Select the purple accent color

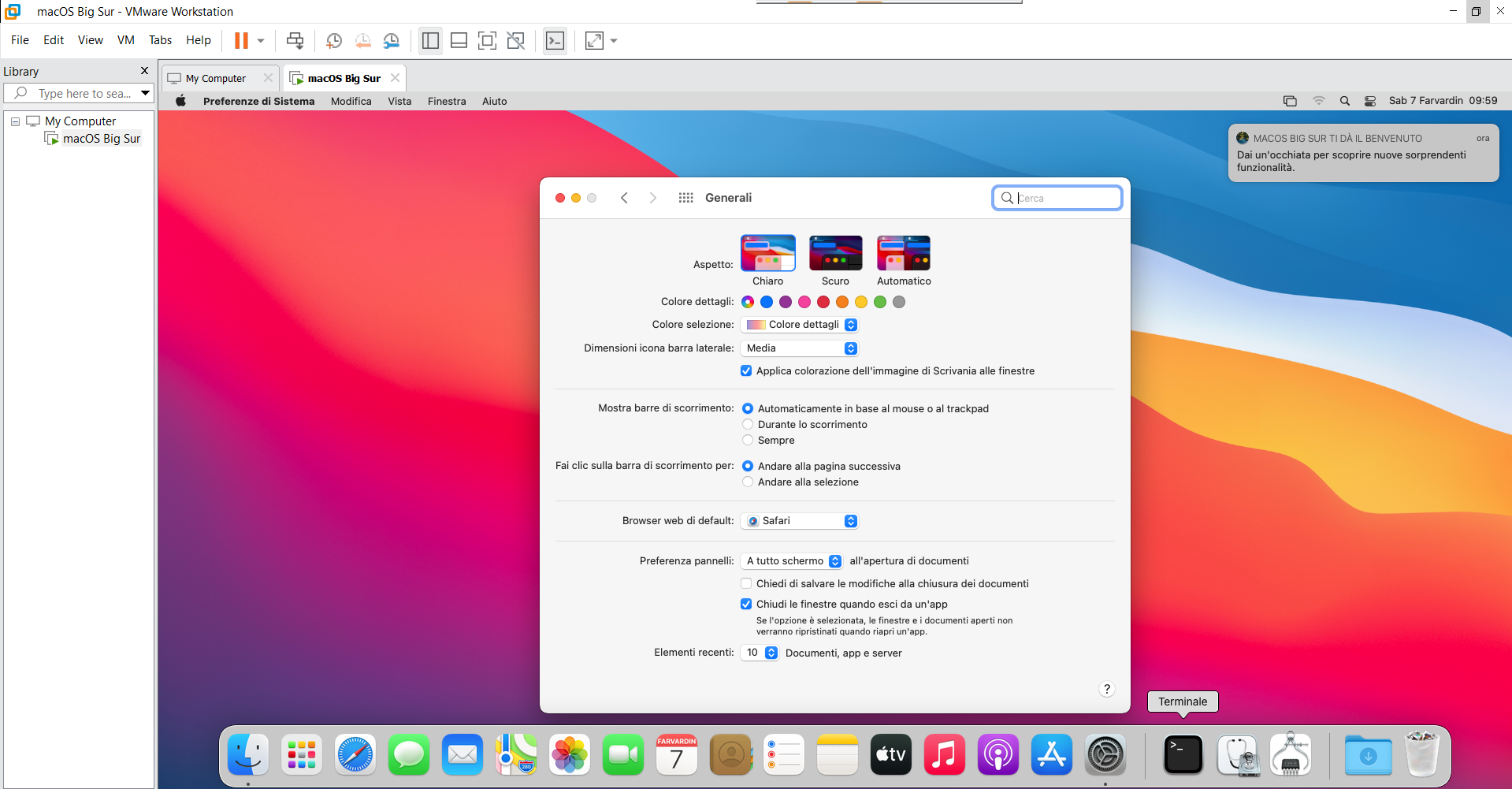[786, 302]
